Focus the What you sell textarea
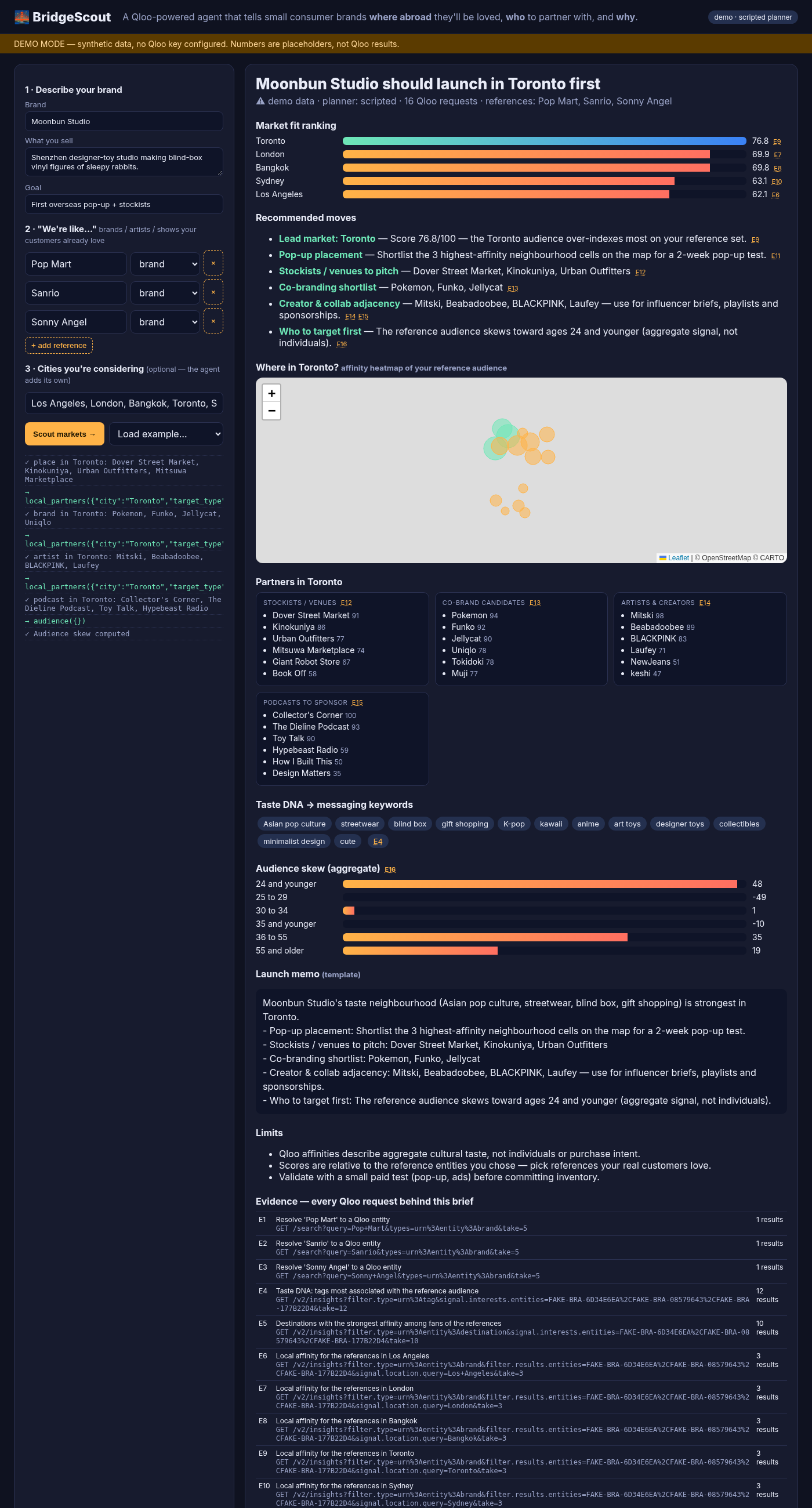The image size is (812, 1508). click(124, 162)
